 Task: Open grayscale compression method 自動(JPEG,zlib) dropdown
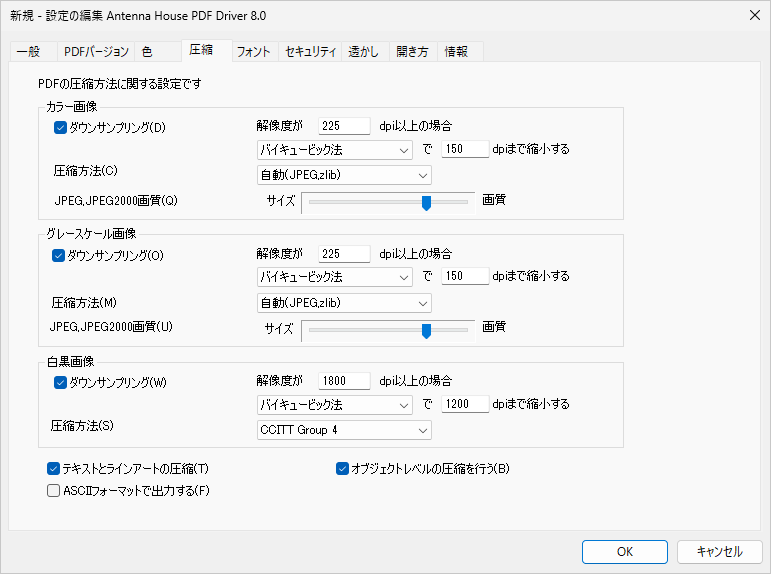[x=343, y=303]
